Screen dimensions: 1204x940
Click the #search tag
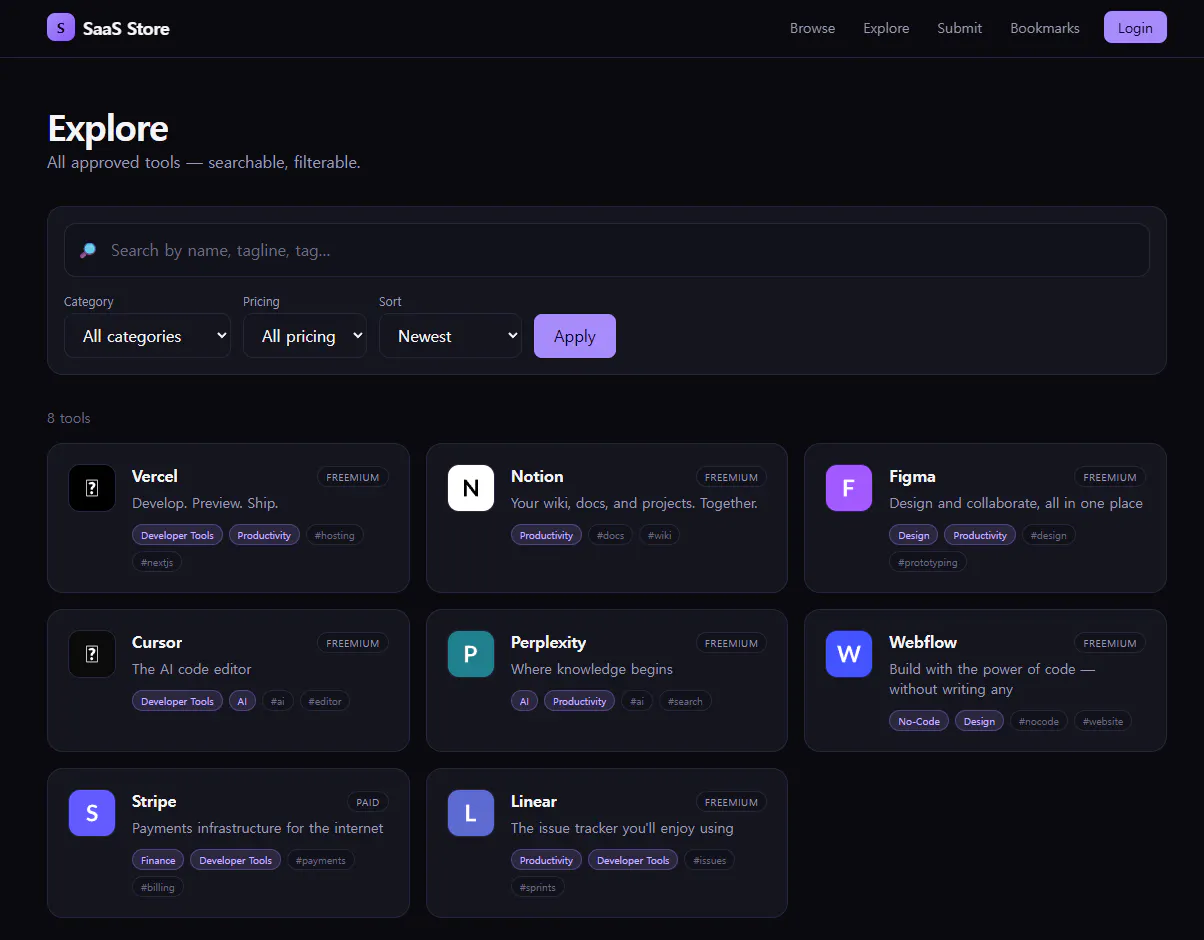click(x=685, y=701)
